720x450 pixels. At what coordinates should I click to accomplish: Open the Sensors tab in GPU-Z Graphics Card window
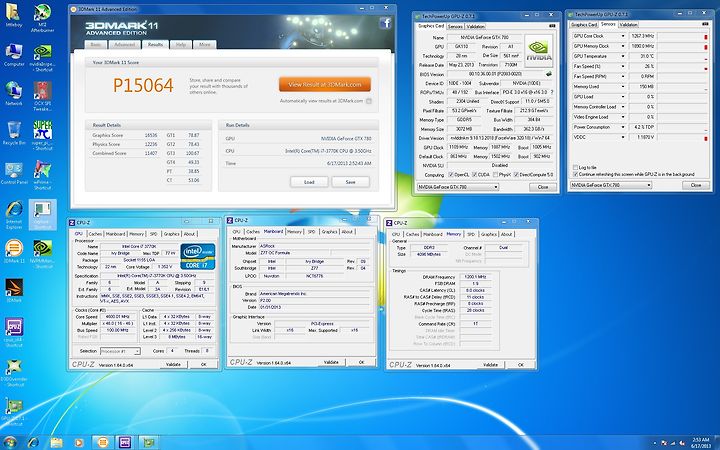point(455,27)
